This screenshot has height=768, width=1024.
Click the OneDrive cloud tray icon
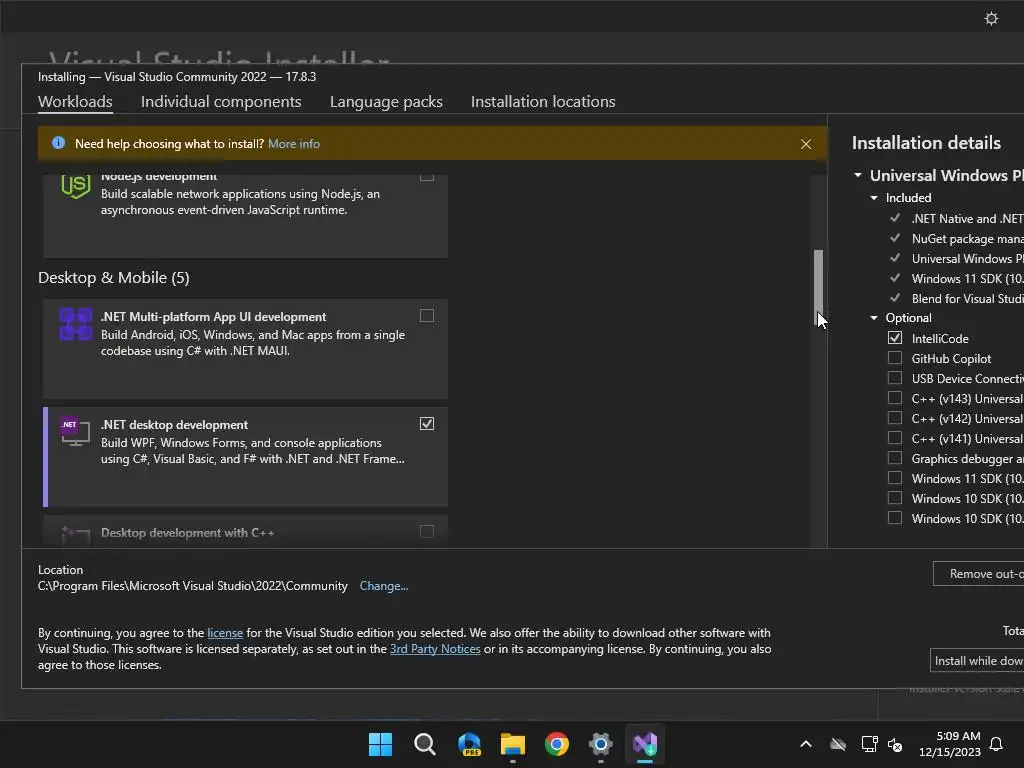tap(838, 744)
